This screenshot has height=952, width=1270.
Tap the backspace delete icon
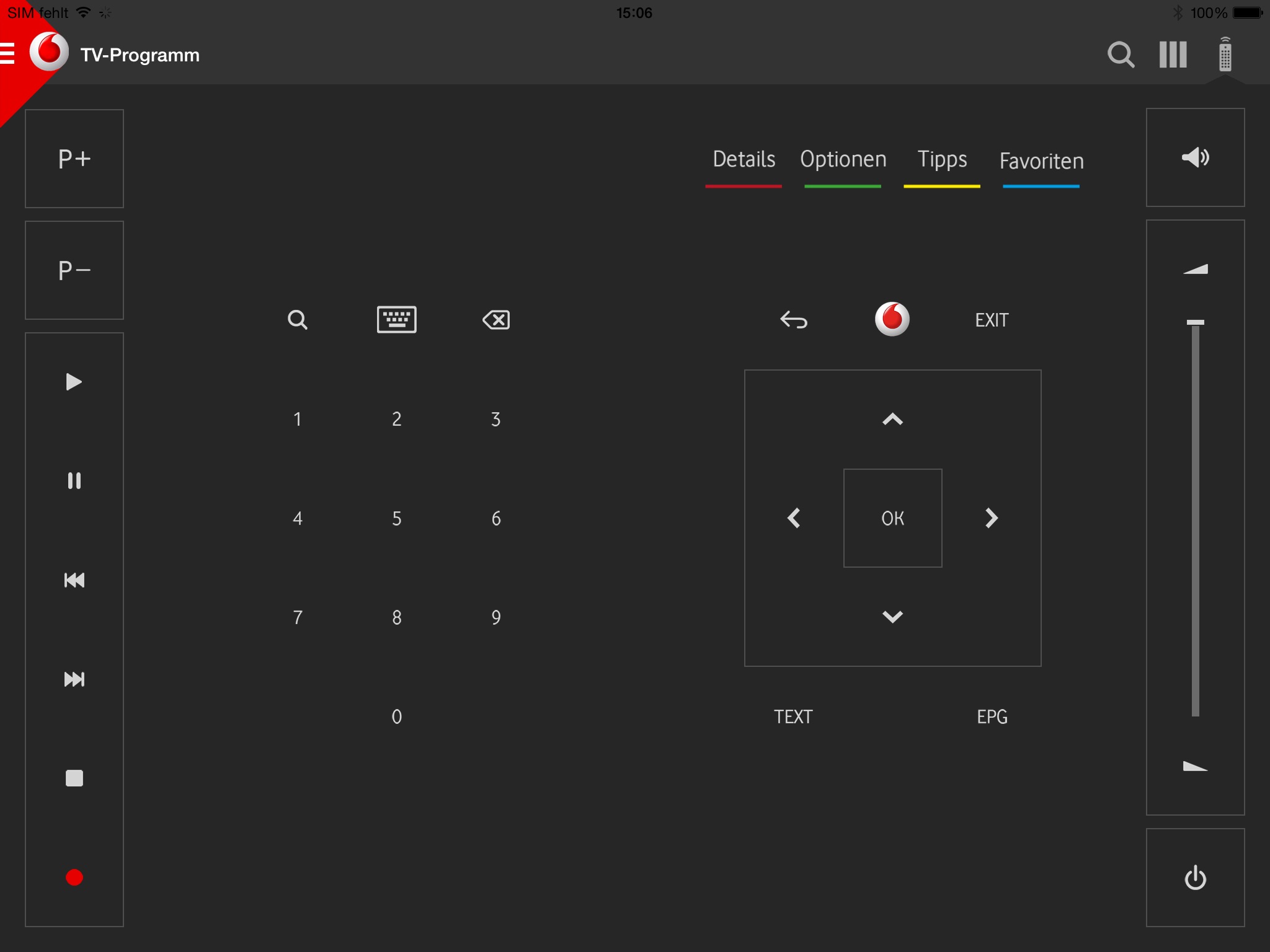pos(496,320)
